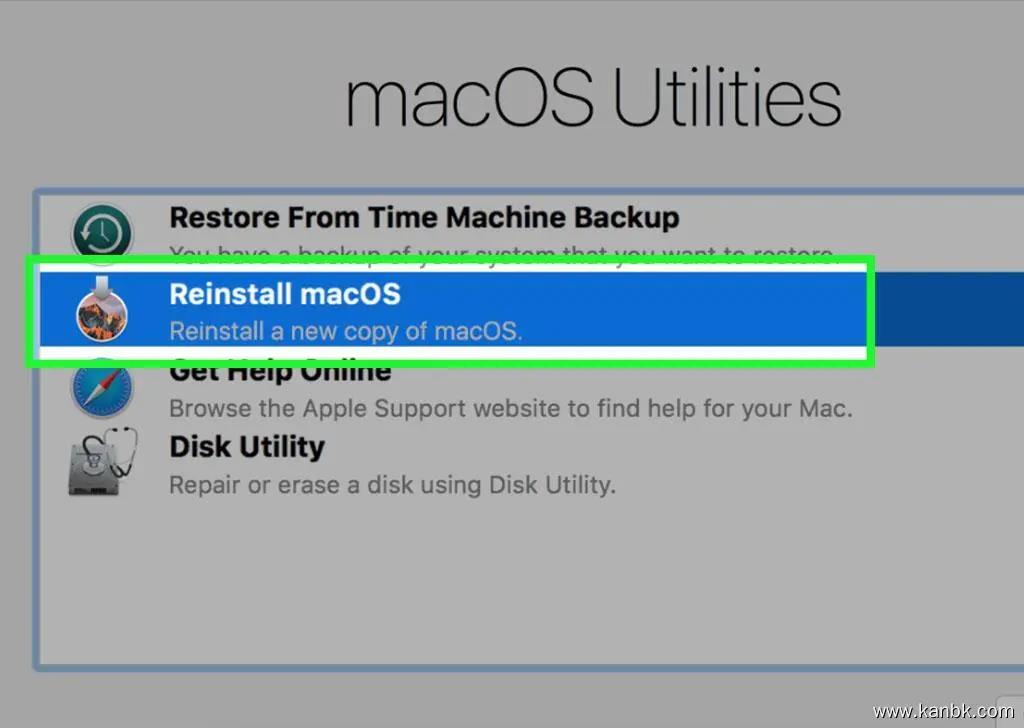Click the Reinstall macOS installer icon

pos(103,311)
